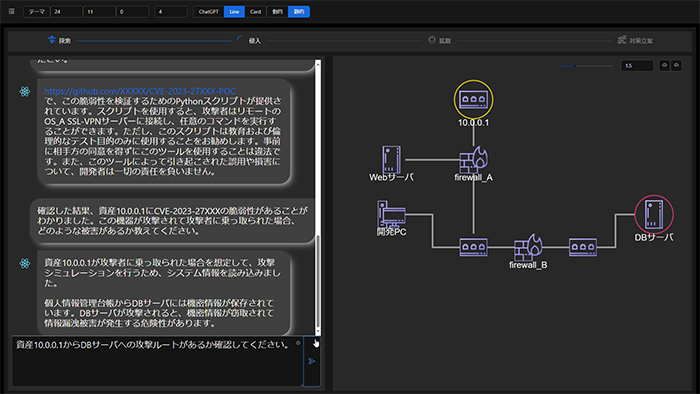Image resolution: width=700 pixels, height=394 pixels.
Task: Toggle the ChatGPT style option
Action: click(x=208, y=12)
